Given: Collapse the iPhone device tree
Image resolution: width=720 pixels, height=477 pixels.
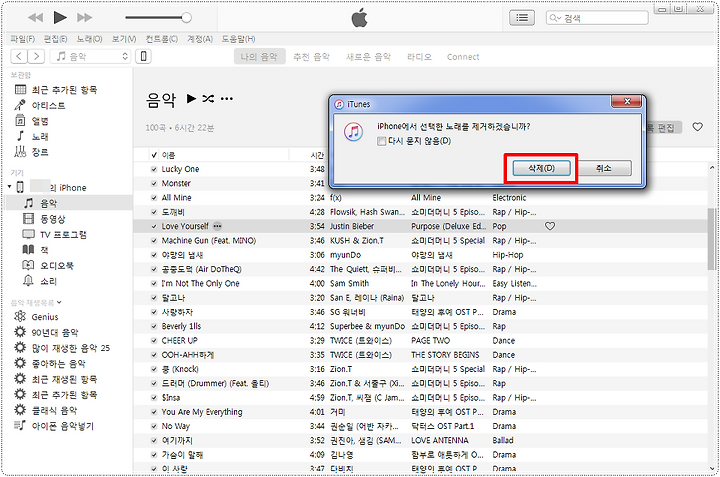Looking at the screenshot, I should click(x=9, y=187).
